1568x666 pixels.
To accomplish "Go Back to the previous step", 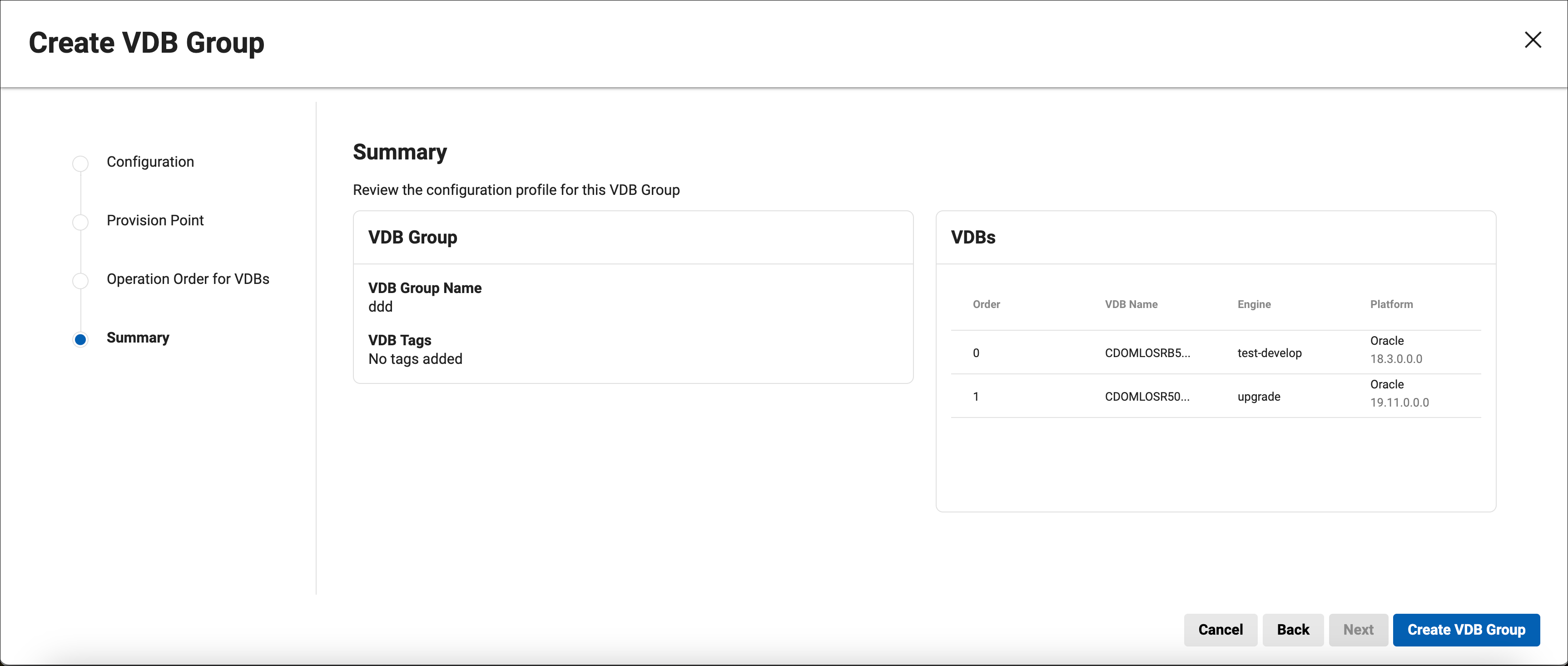I will pos(1292,630).
